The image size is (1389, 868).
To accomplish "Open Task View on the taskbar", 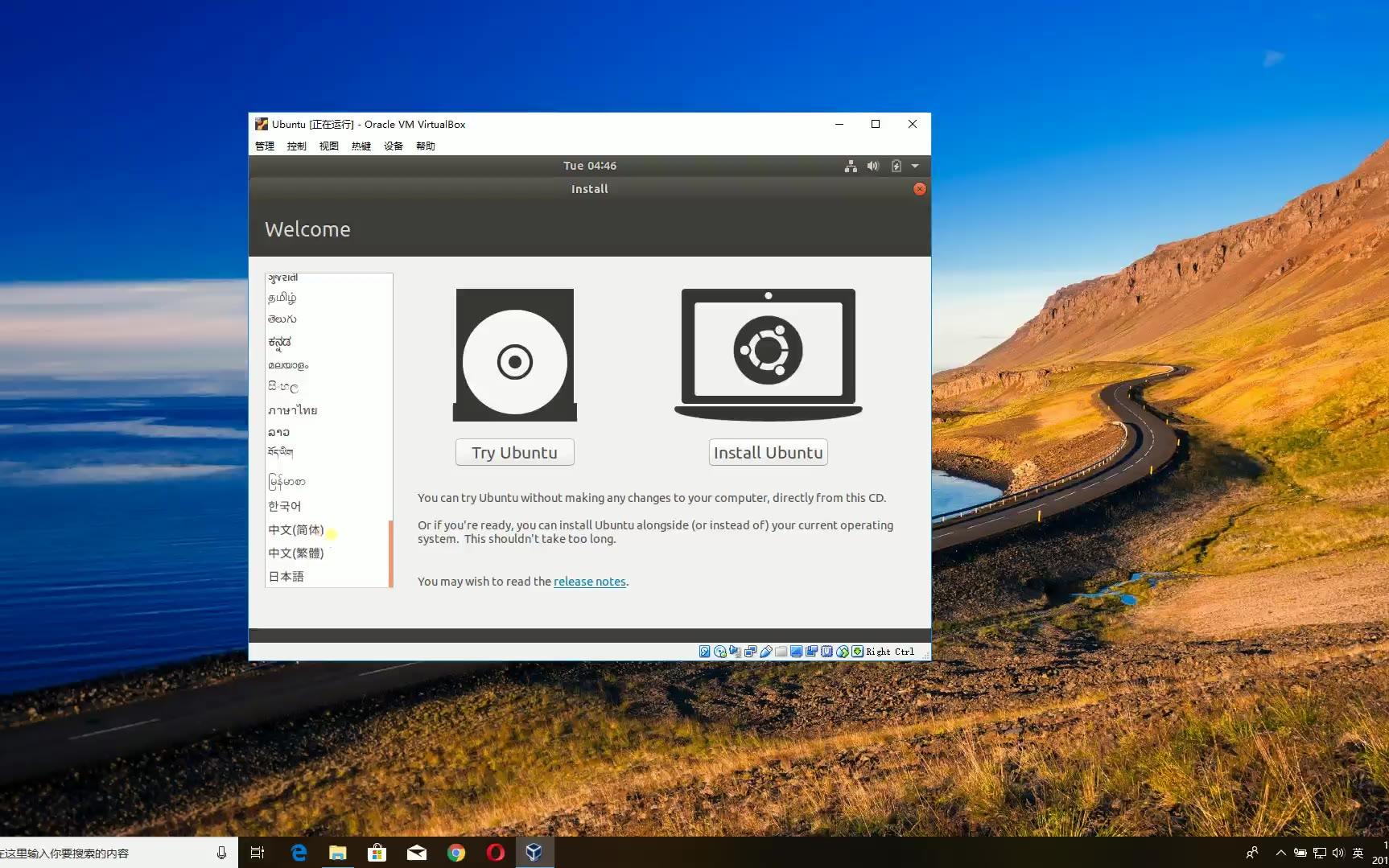I will 258,853.
